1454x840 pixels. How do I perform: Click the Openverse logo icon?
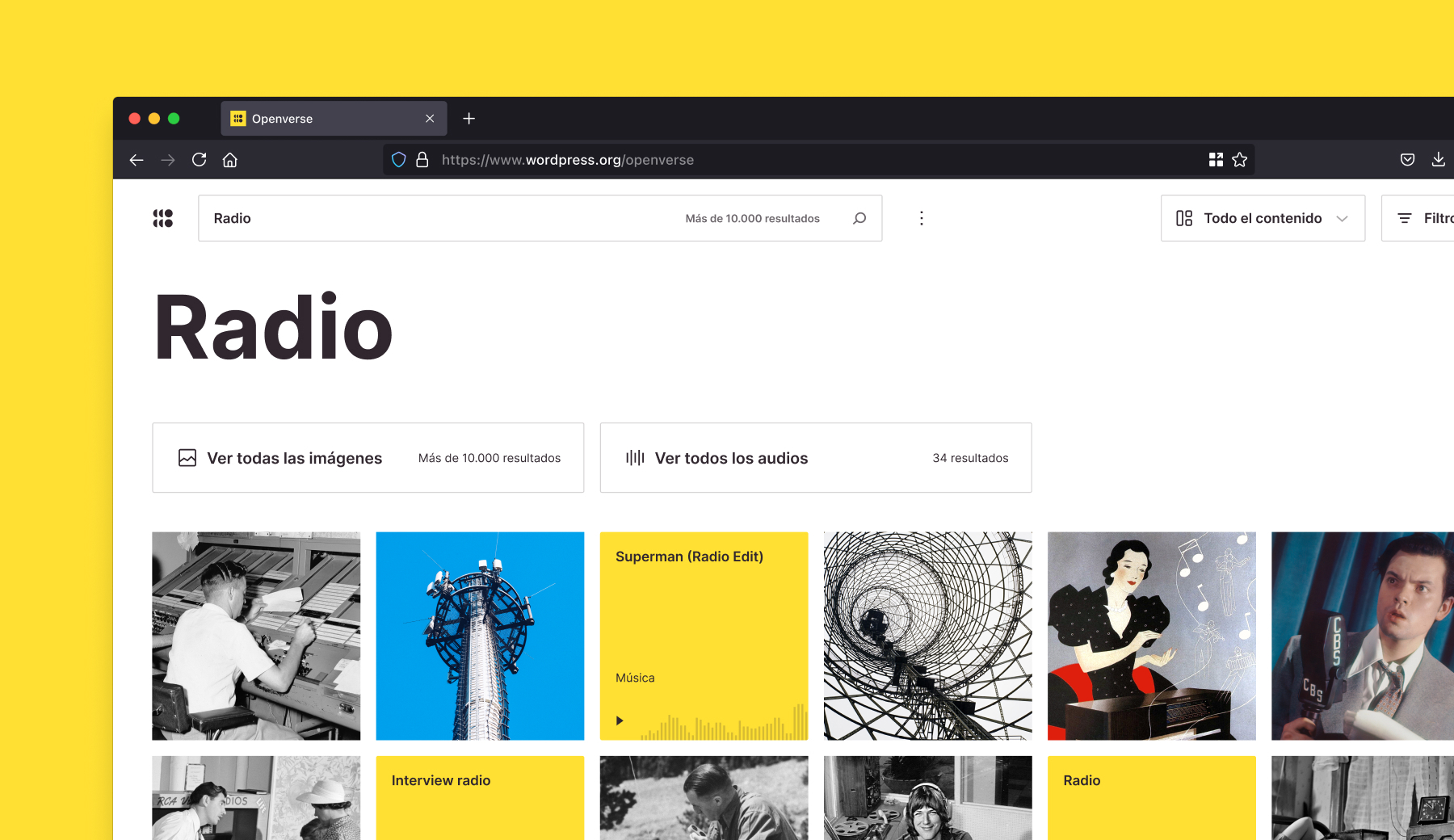point(162,217)
